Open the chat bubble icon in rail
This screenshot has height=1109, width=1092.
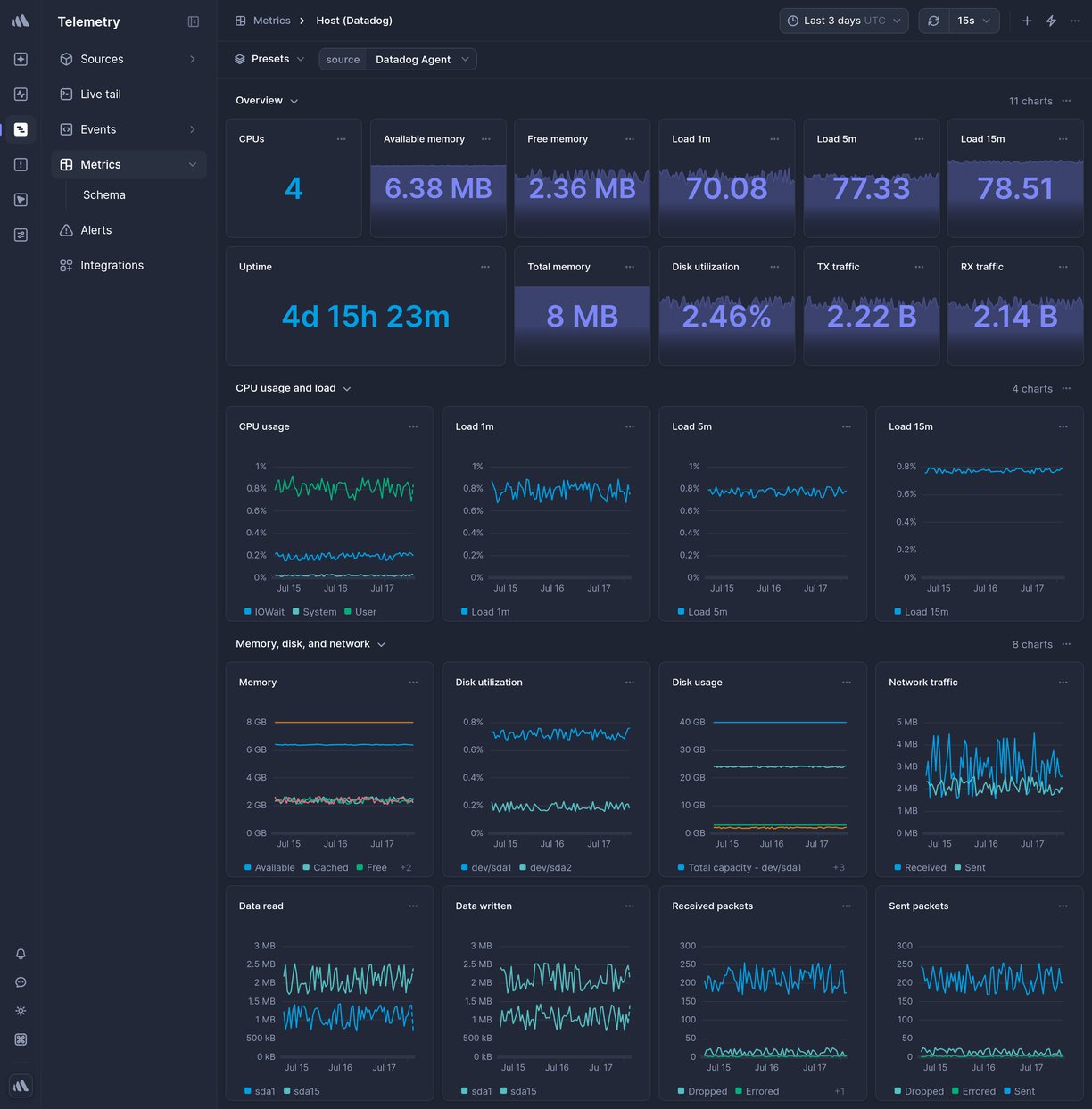tap(21, 982)
